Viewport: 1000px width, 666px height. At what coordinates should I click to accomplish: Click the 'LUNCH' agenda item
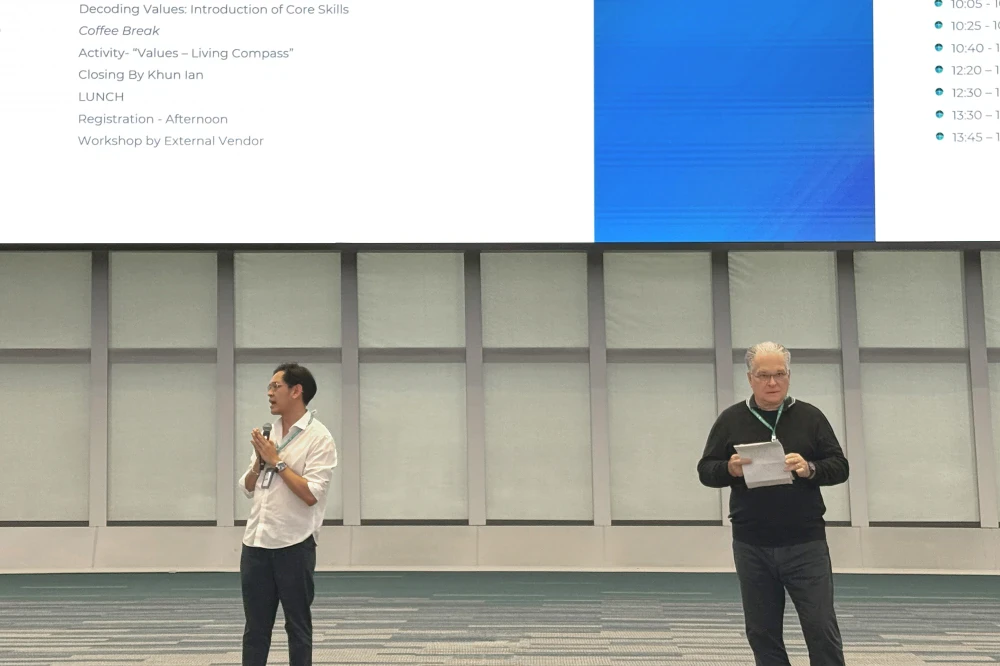pyautogui.click(x=101, y=97)
